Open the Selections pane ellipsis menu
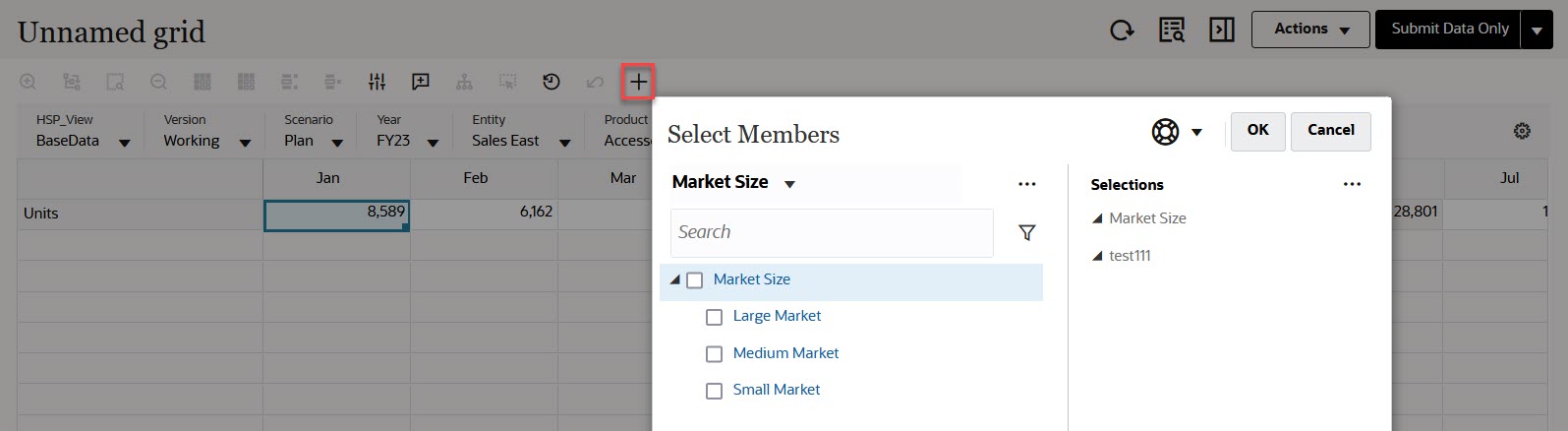 pos(1352,184)
